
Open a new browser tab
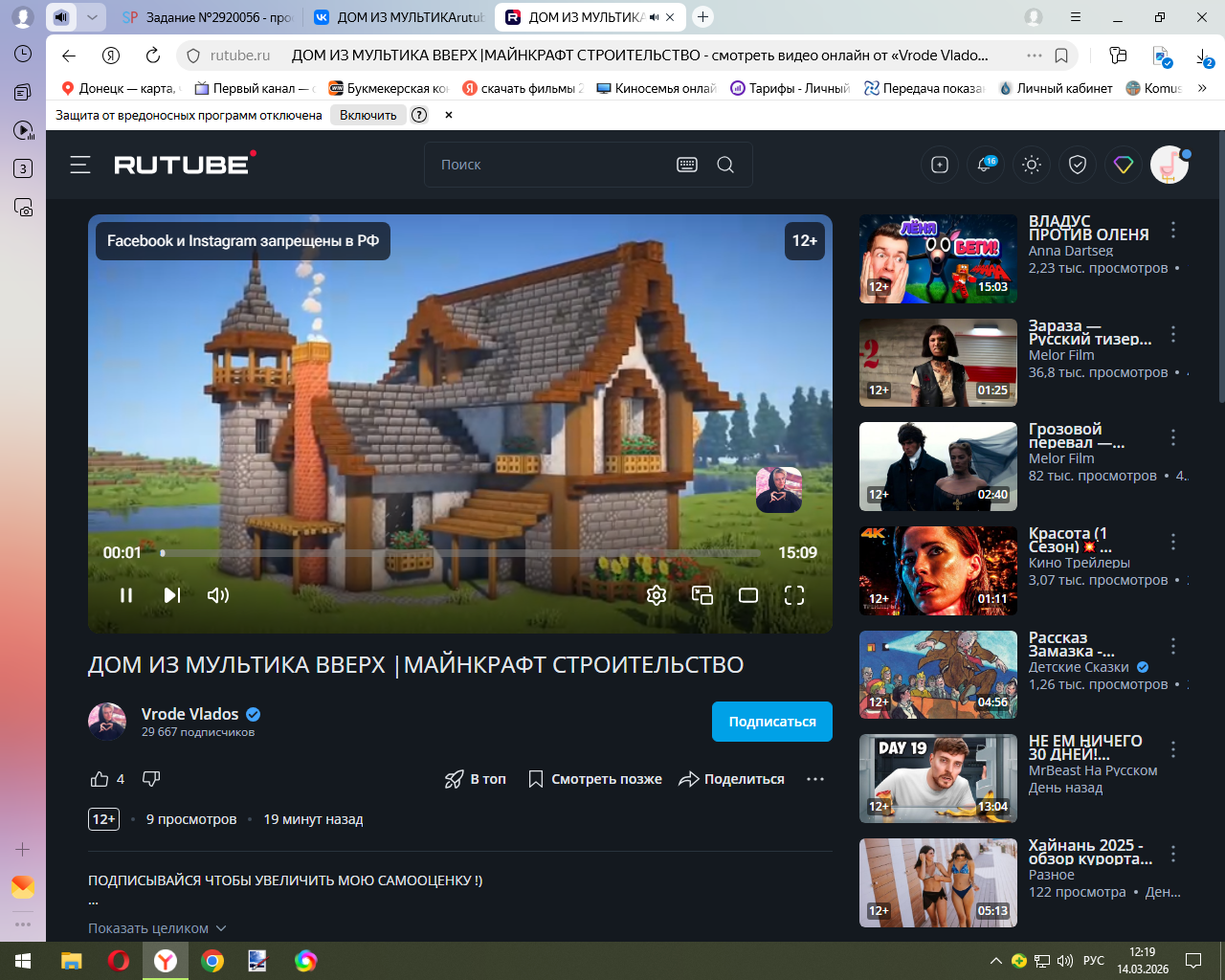[x=703, y=17]
